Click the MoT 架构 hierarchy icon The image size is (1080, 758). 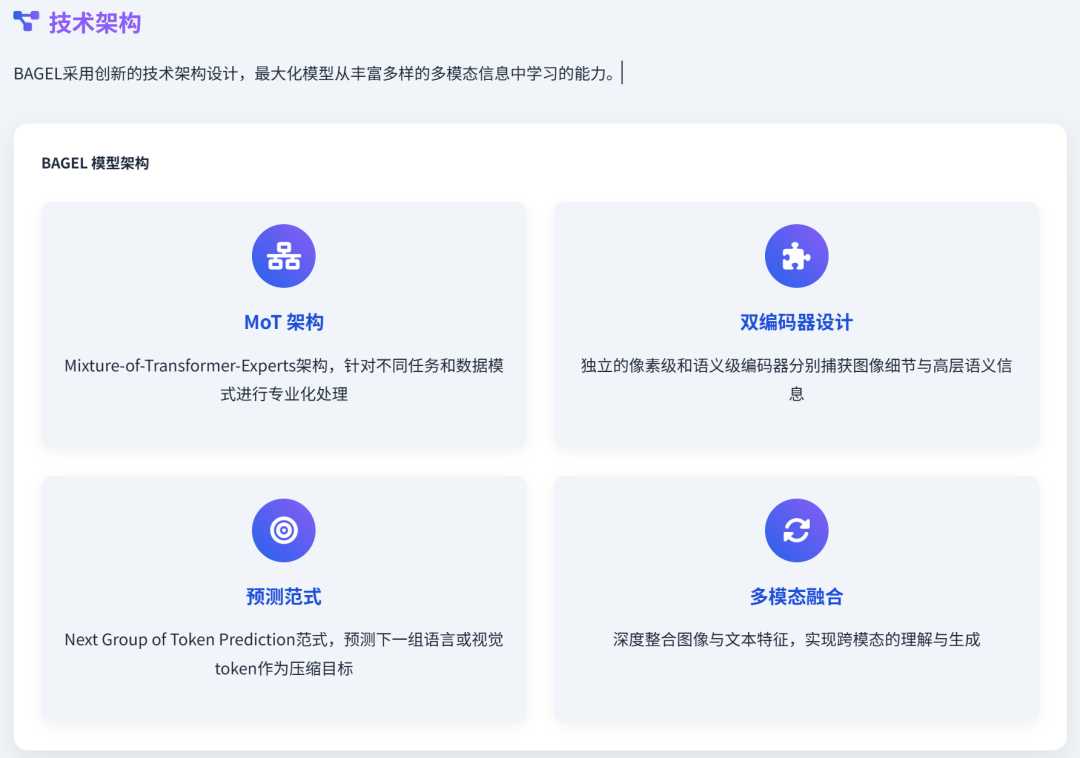[x=284, y=256]
